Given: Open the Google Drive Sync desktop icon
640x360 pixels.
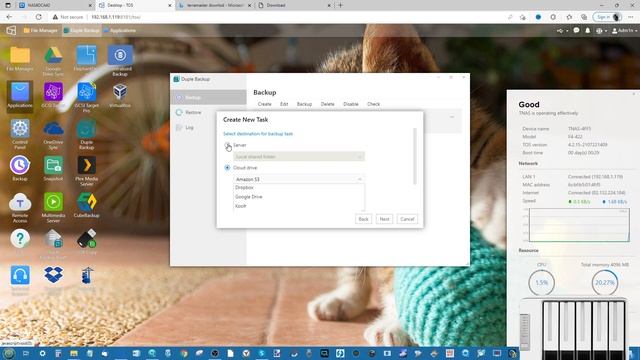Looking at the screenshot, I should click(53, 56).
